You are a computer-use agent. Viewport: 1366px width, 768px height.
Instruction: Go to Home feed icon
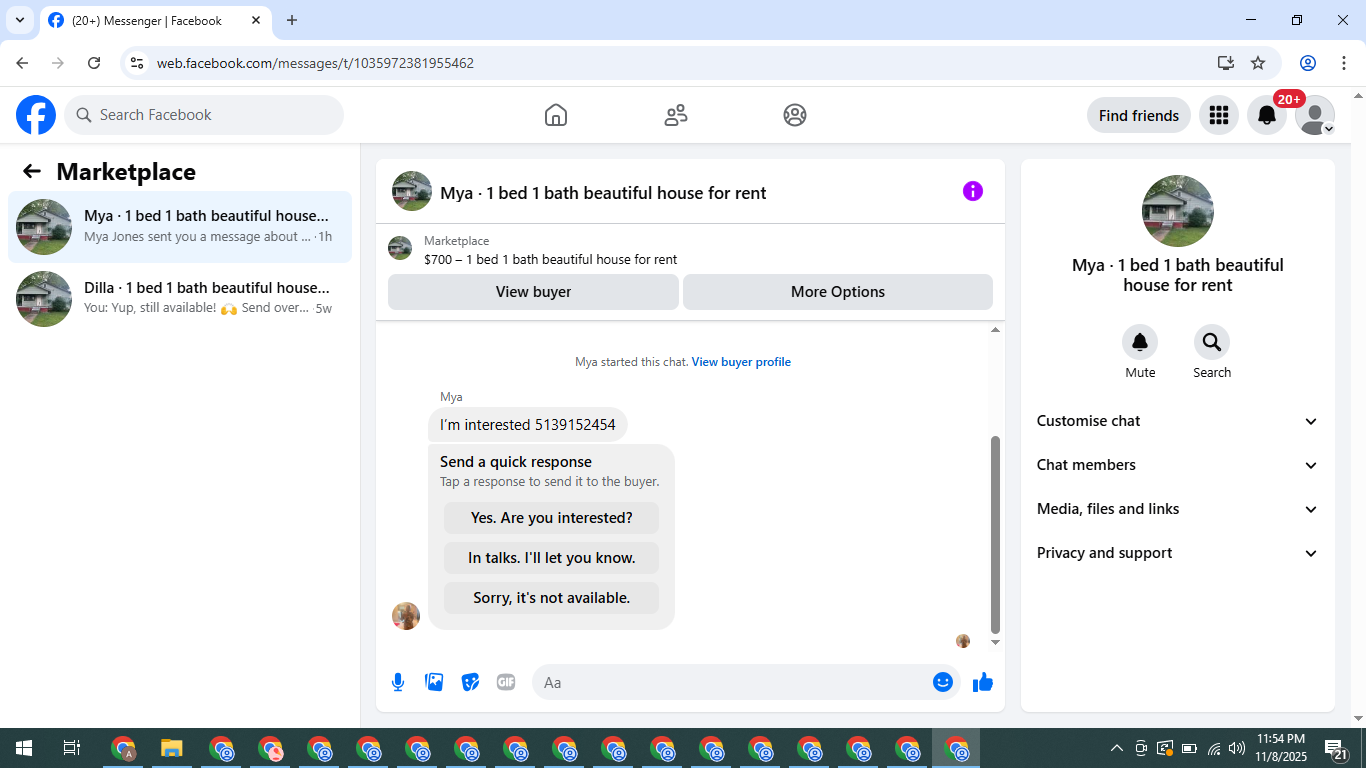click(x=556, y=115)
